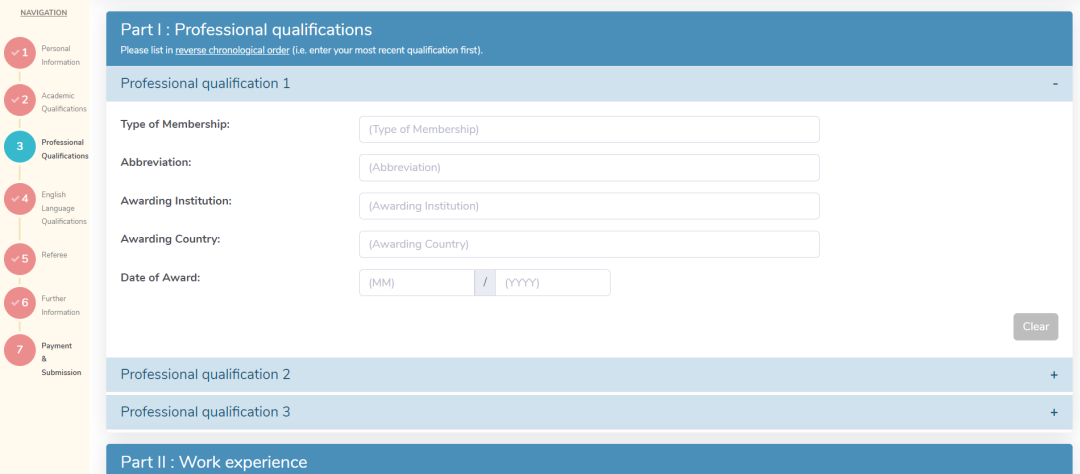
Task: Click the step 2 Academic Qualifications circle
Action: [20, 100]
